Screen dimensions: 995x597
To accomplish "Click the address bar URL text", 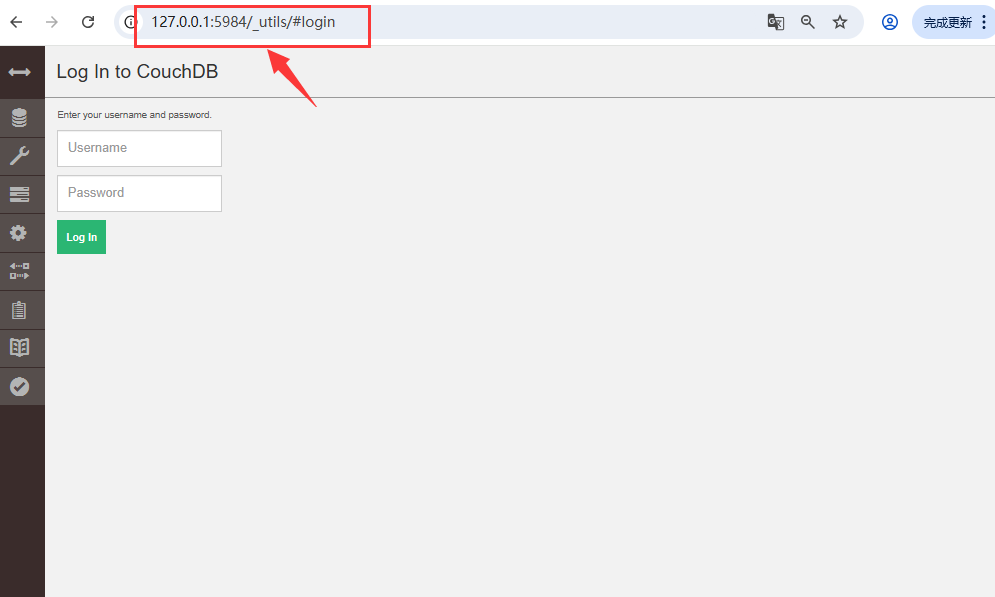I will (243, 22).
